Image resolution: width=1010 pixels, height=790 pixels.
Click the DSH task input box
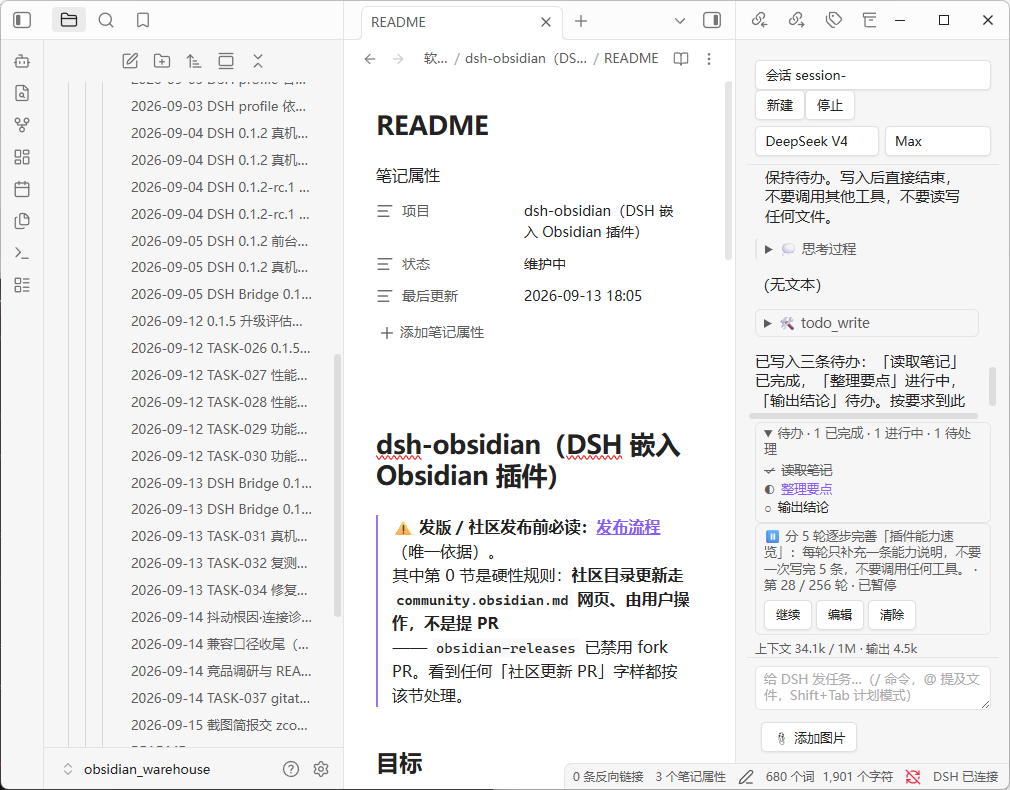pos(873,688)
